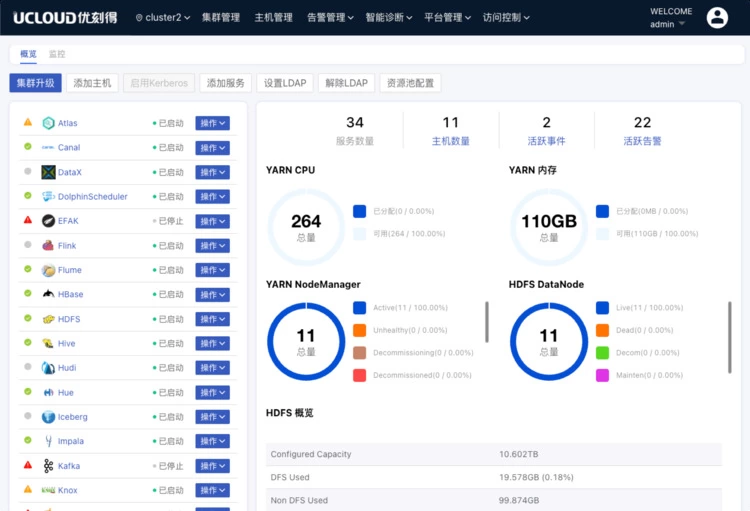The height and width of the screenshot is (511, 750).
Task: Expand the 操作 dropdown for Atlas
Action: (x=212, y=123)
